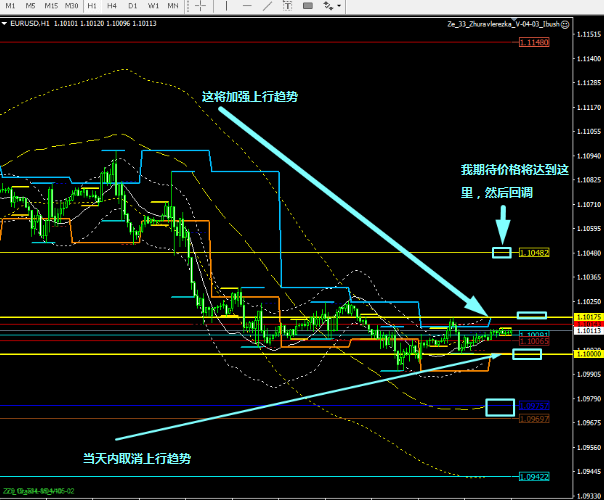Toggle the D1 timeframe button

click(132, 6)
